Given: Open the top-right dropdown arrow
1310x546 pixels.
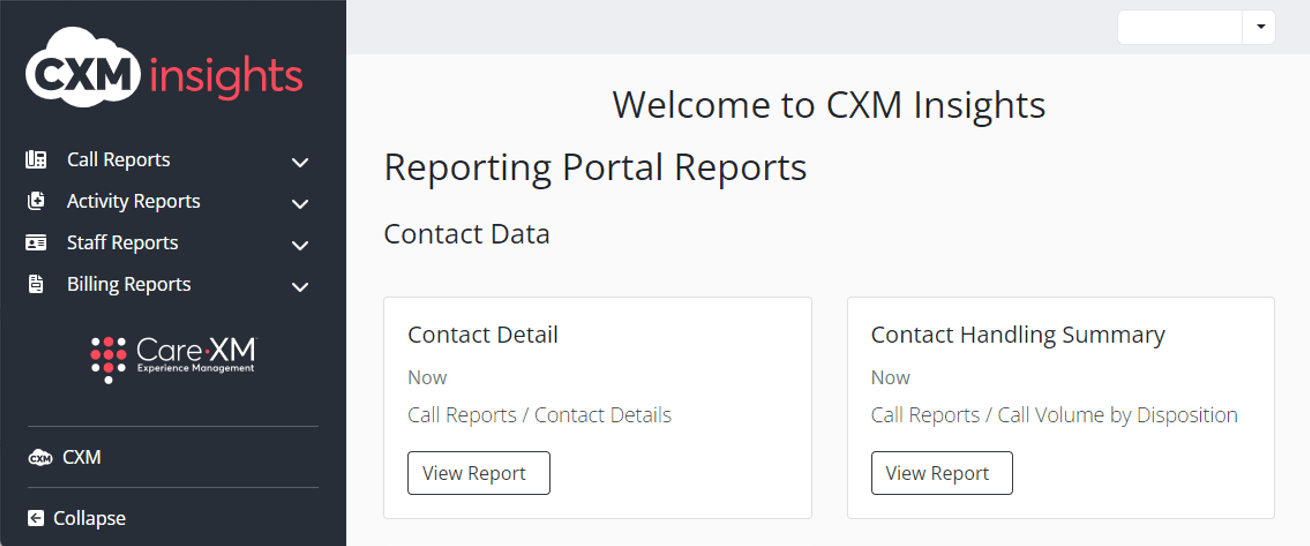Looking at the screenshot, I should point(1260,27).
